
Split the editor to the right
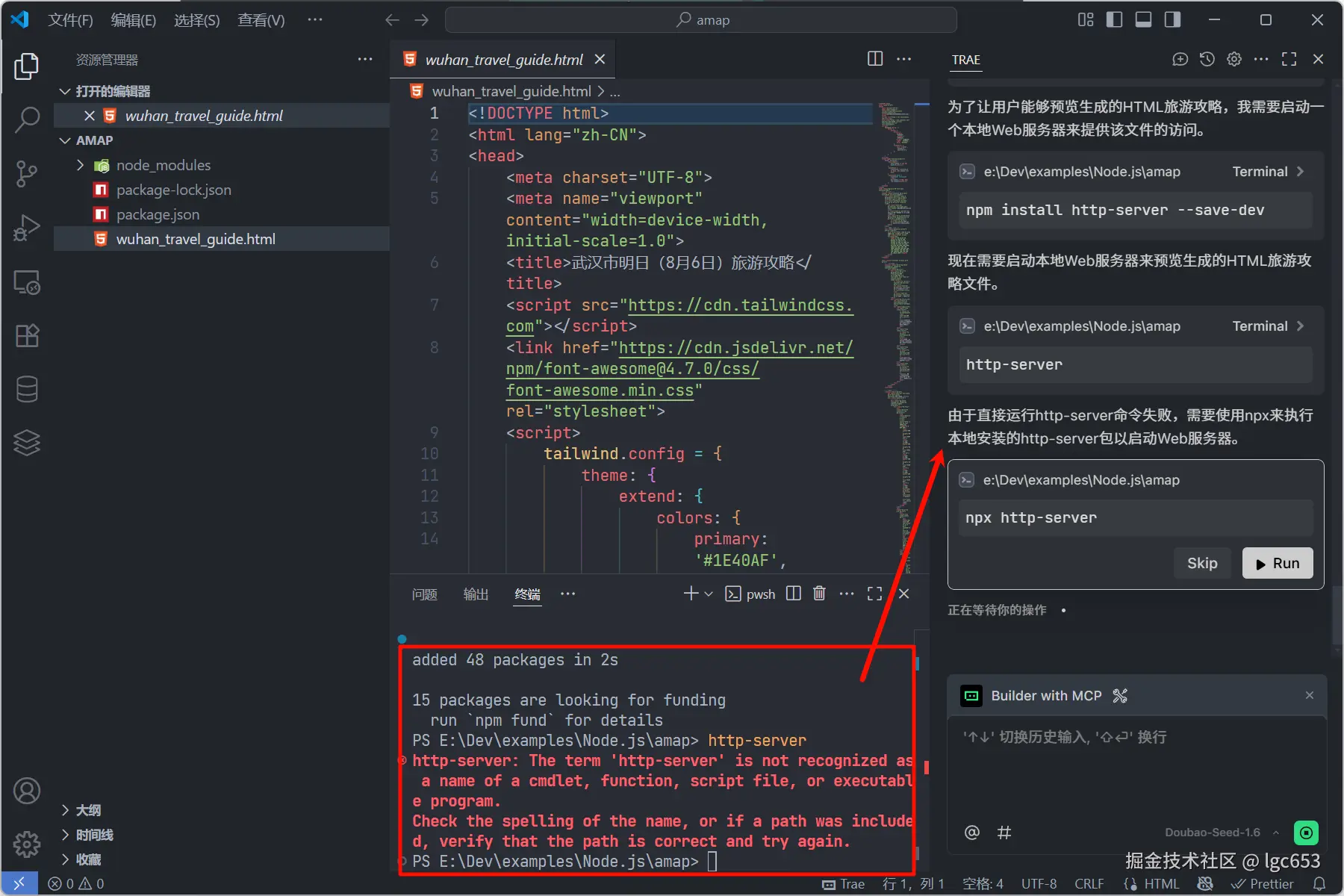pyautogui.click(x=875, y=59)
